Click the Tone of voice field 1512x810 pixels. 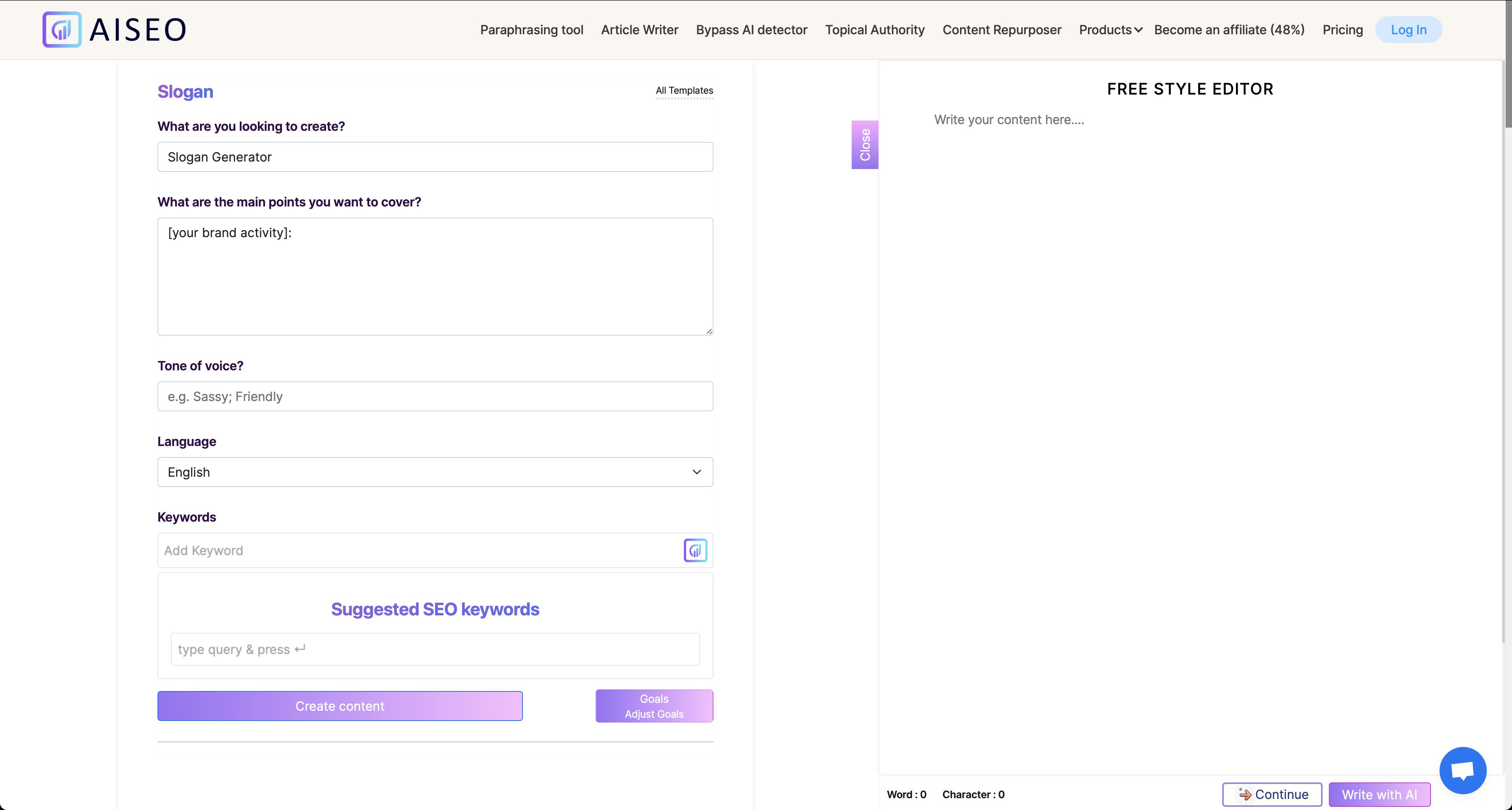click(x=435, y=396)
